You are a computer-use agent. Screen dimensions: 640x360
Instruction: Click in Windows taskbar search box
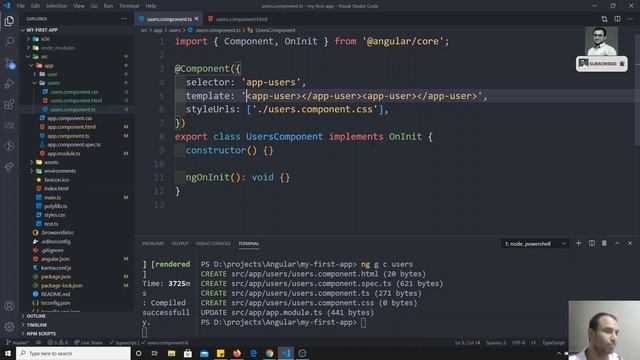73,353
